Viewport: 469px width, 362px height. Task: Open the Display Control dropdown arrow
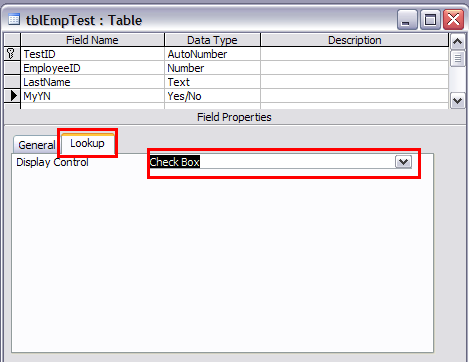[403, 162]
